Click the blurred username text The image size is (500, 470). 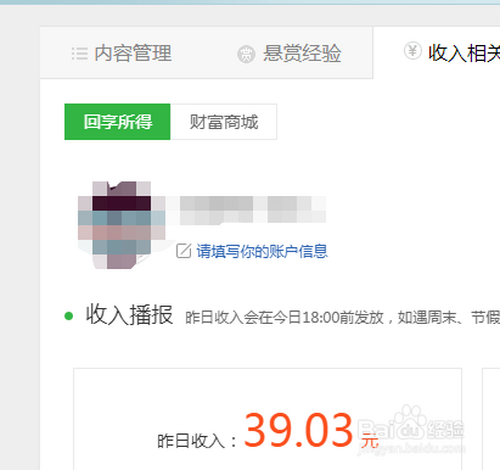[x=246, y=209]
